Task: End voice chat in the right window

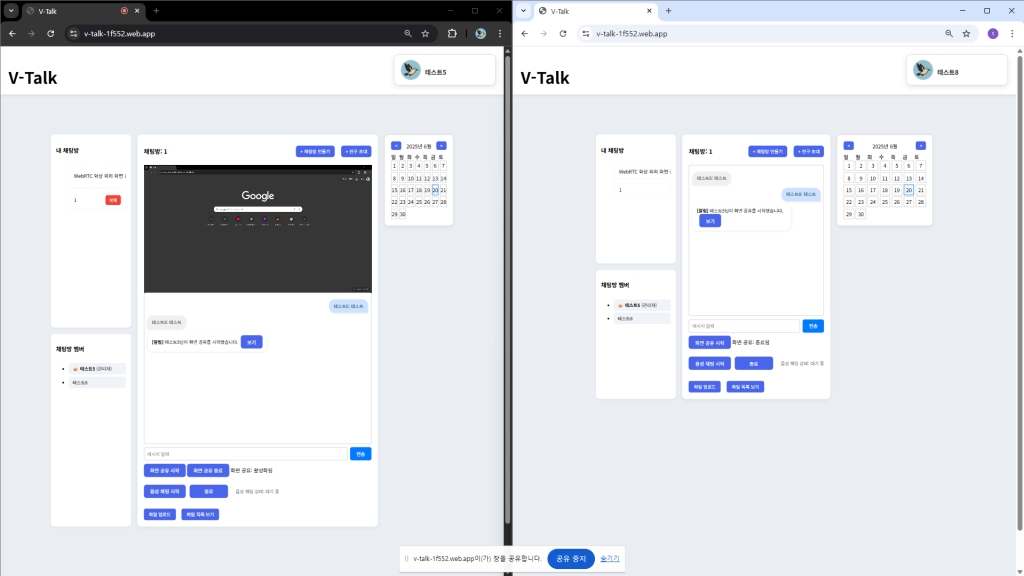Action: [754, 364]
